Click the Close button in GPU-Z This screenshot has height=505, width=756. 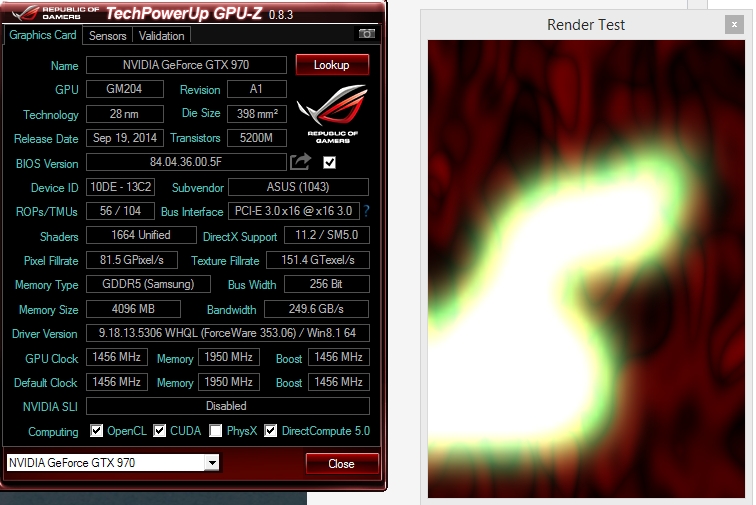tap(341, 463)
